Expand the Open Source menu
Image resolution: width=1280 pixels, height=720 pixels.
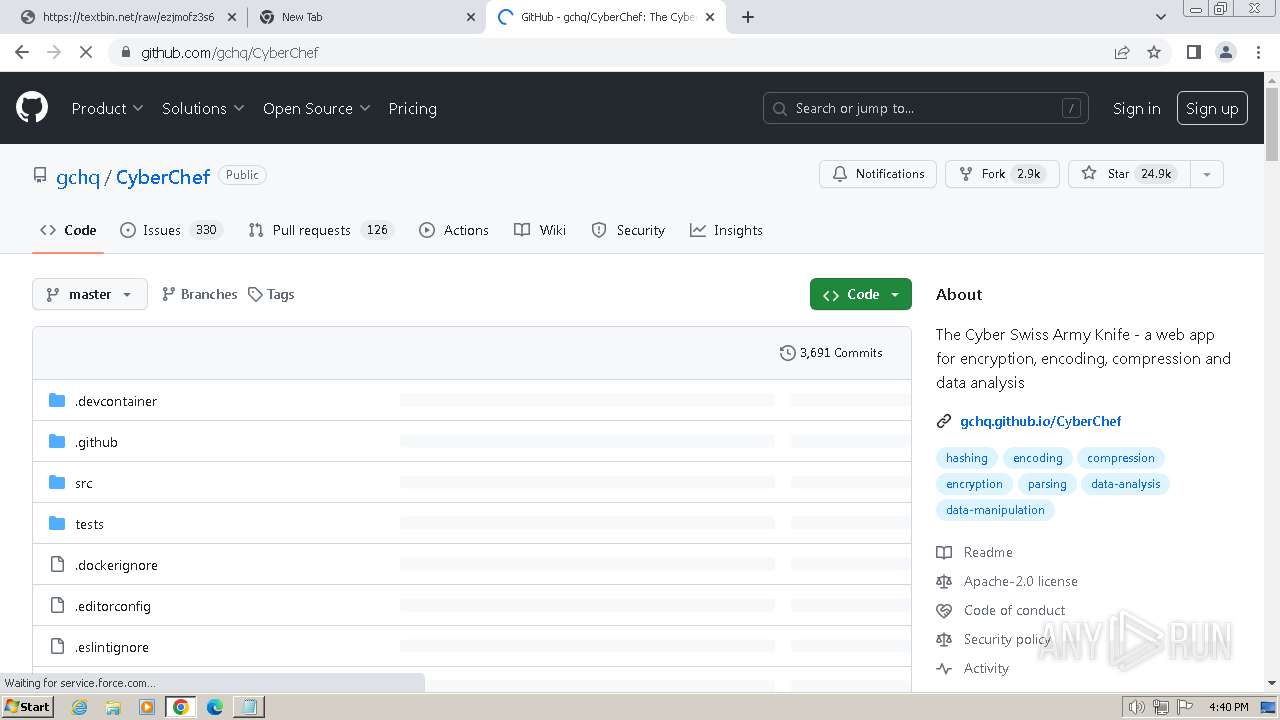(x=316, y=108)
